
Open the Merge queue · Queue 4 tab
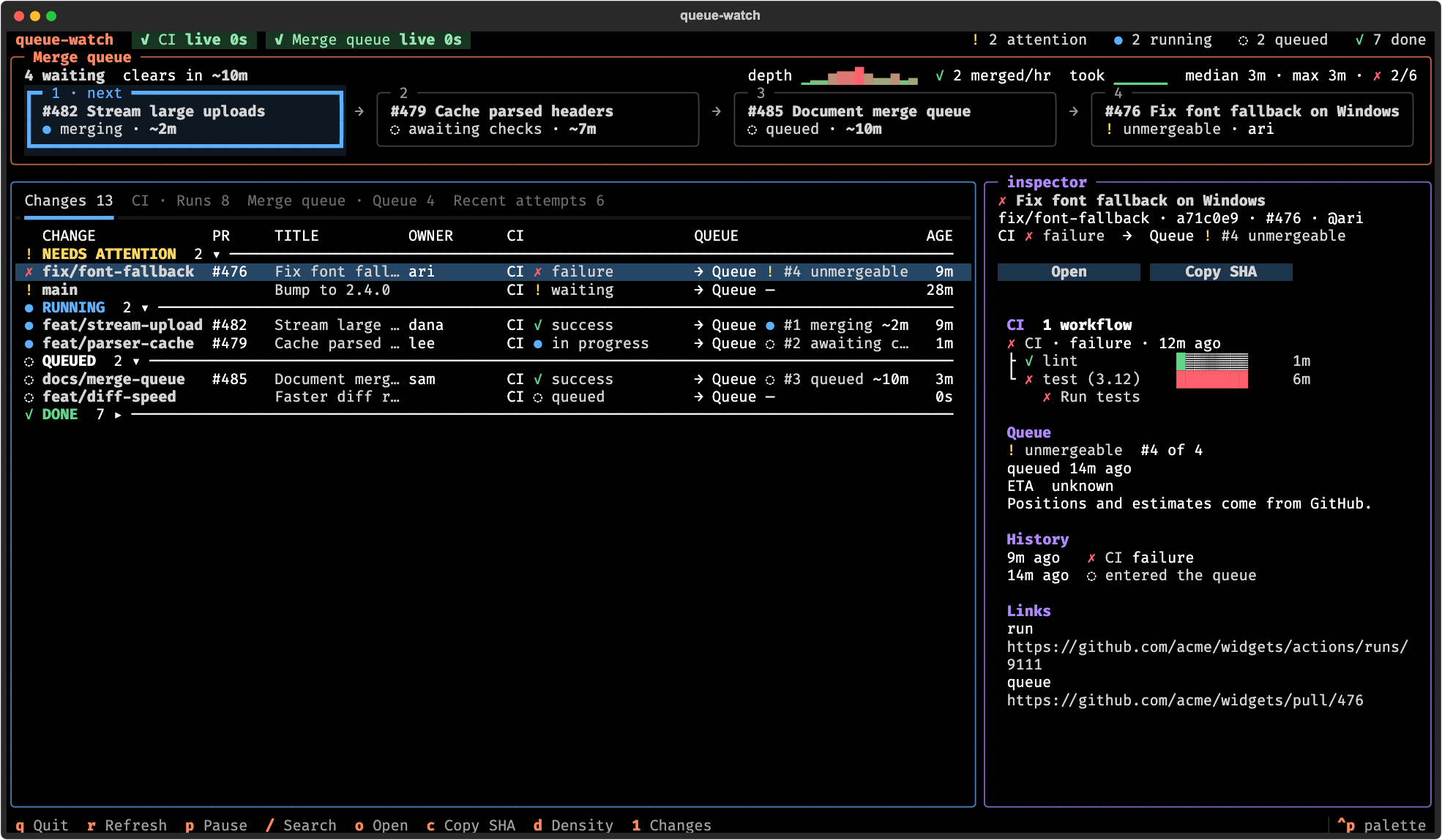pos(341,201)
